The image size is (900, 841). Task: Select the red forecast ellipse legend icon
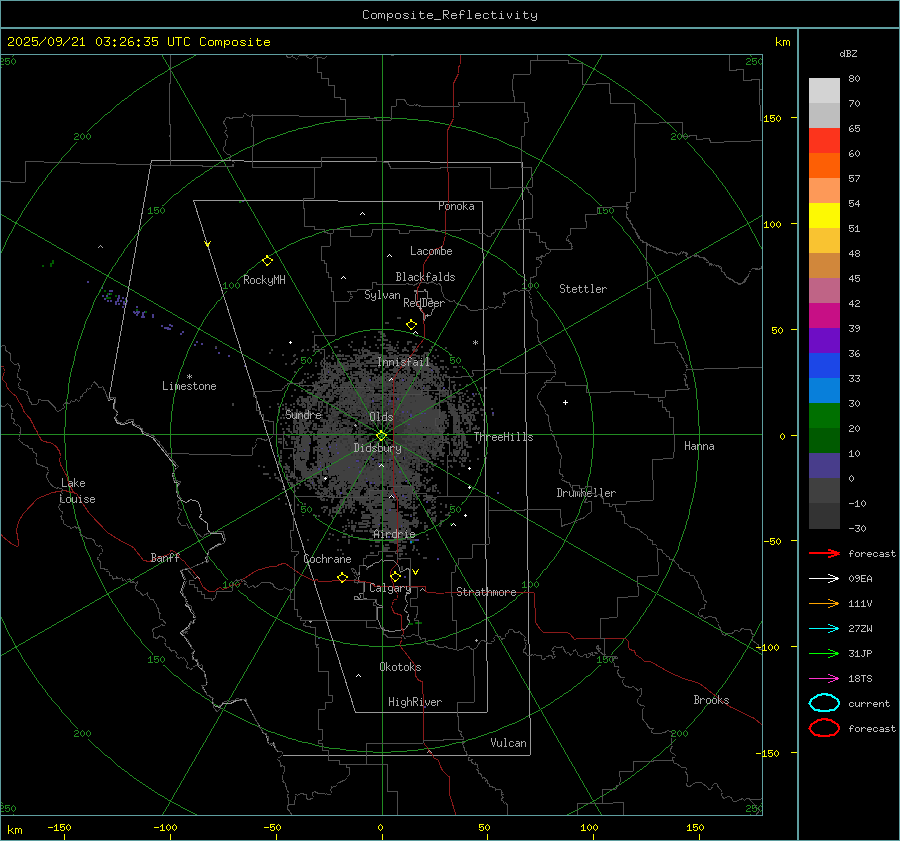click(x=824, y=728)
